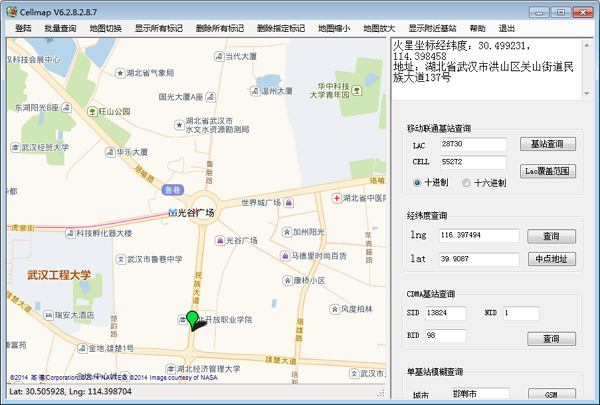Click the 鲁巷 metro station badge
Viewport: 600px width, 405px height.
(x=173, y=190)
